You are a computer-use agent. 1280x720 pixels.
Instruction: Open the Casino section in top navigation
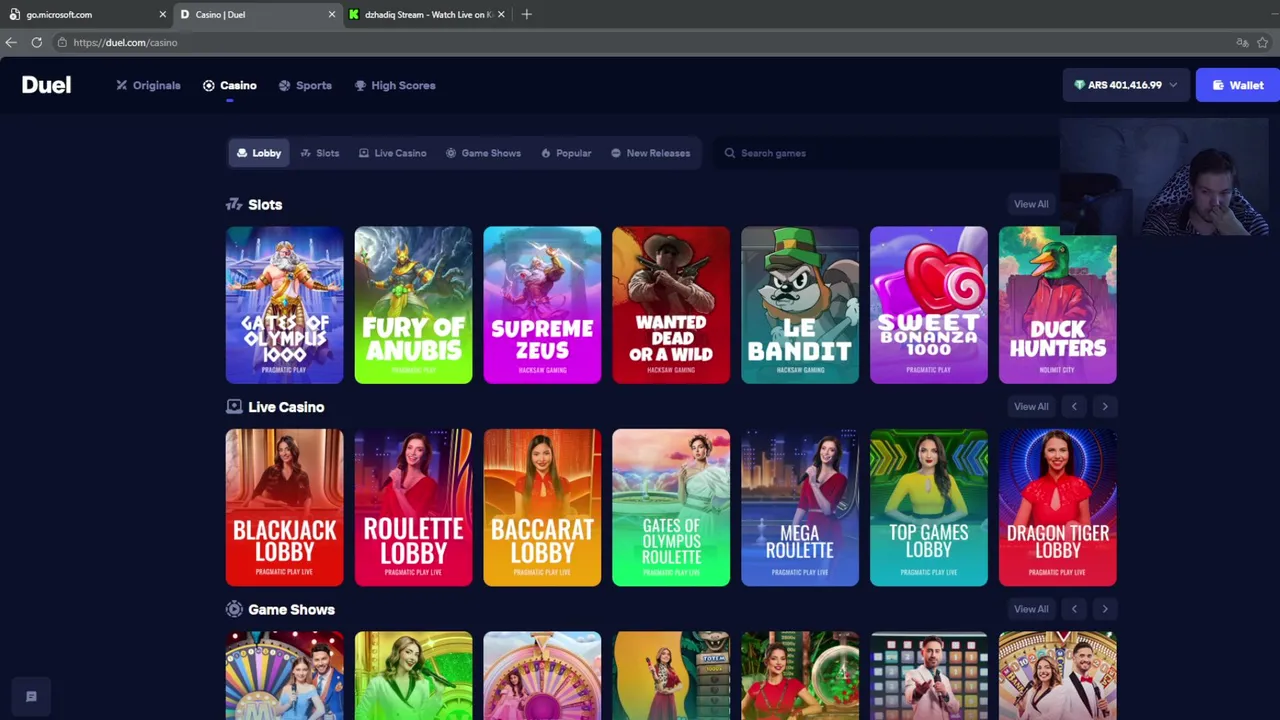pos(230,85)
